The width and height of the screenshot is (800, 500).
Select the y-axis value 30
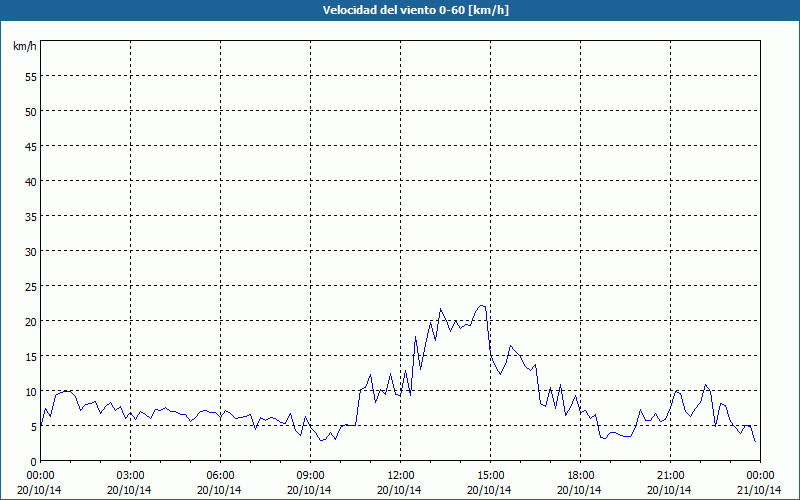tap(31, 252)
